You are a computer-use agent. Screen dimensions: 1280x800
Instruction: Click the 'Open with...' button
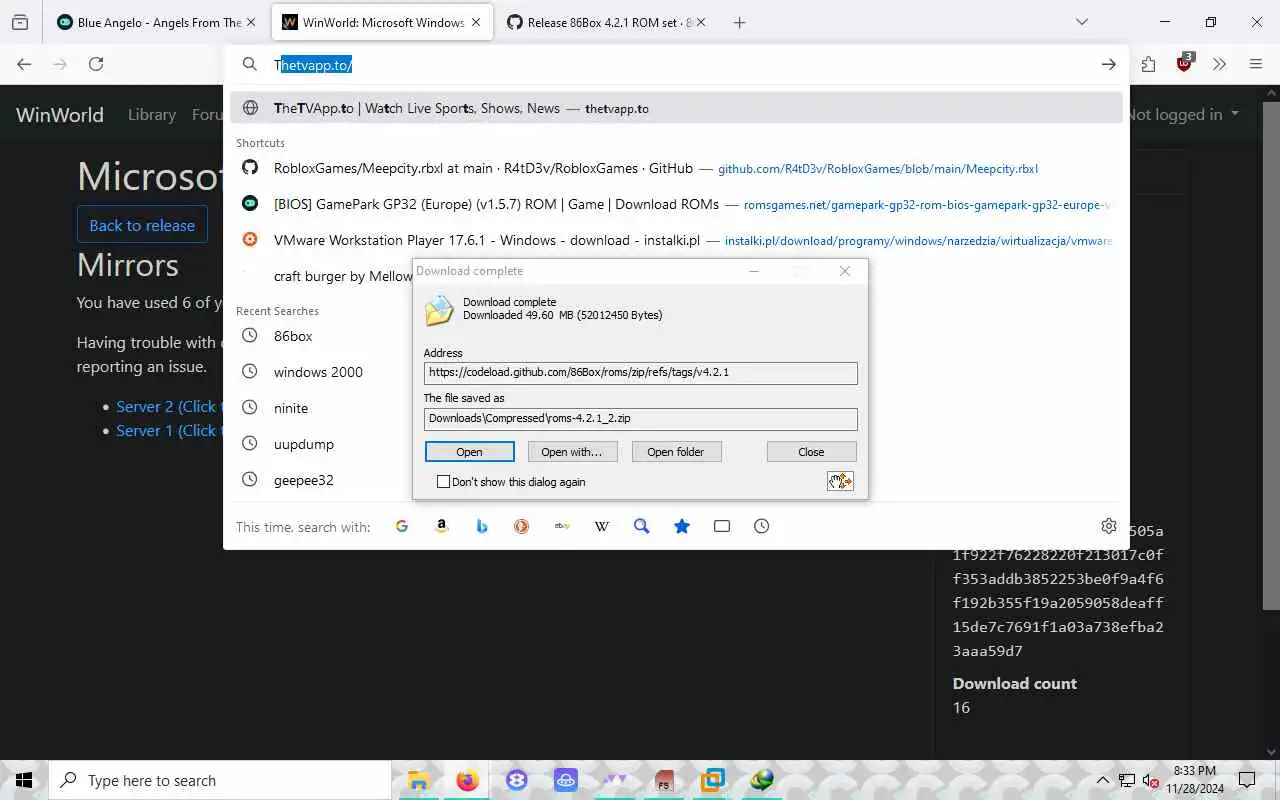coord(571,452)
